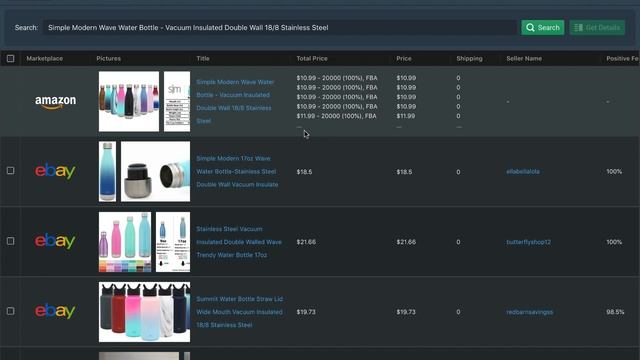Click the Pictures column header
Viewport: 640px width, 360px height.
coord(109,58)
